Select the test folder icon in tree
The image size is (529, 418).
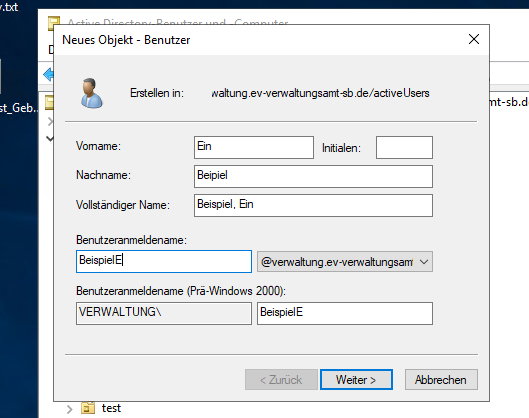point(88,408)
